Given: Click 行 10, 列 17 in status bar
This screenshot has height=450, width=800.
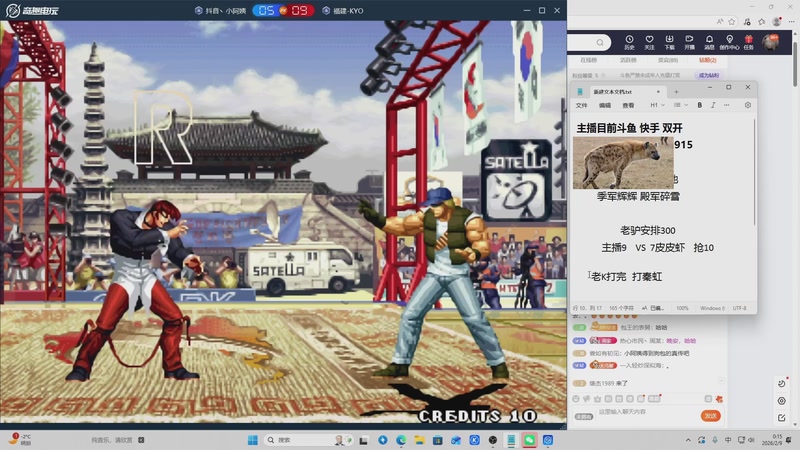Looking at the screenshot, I should tap(587, 308).
